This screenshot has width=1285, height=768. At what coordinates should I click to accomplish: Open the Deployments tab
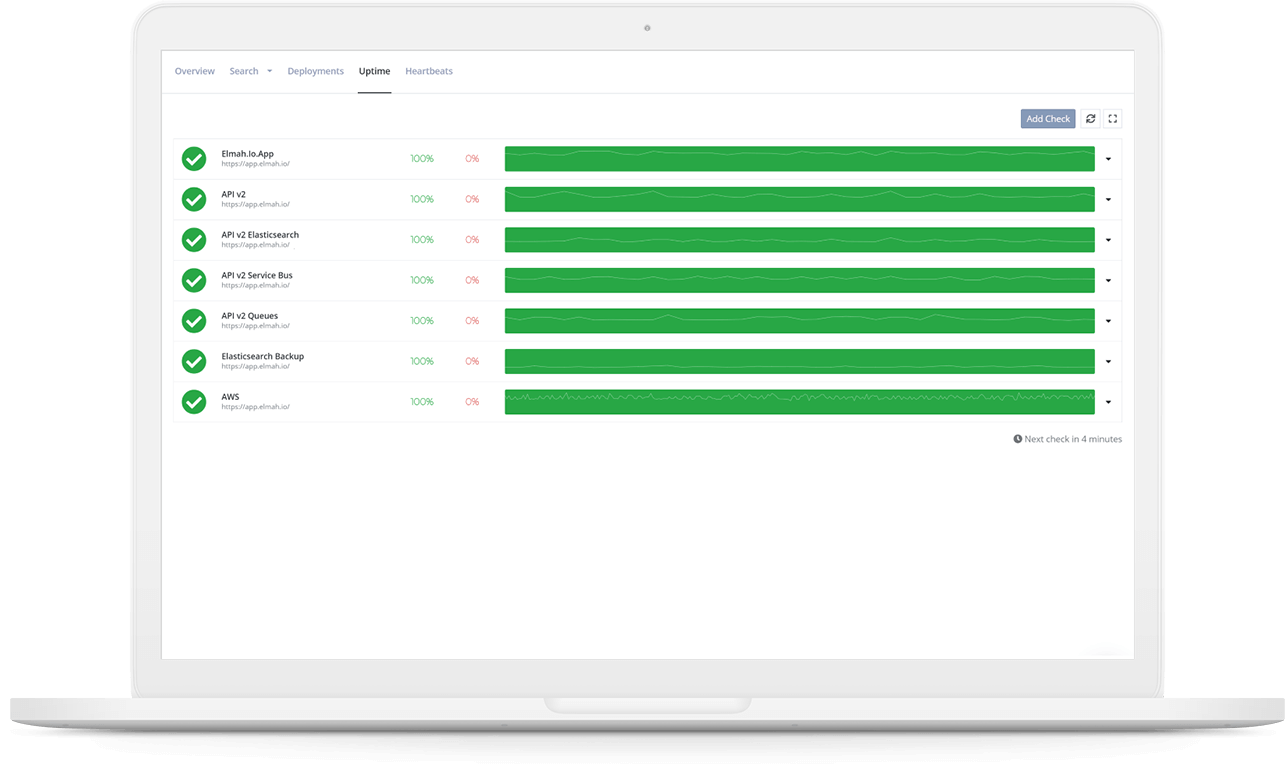pyautogui.click(x=316, y=70)
